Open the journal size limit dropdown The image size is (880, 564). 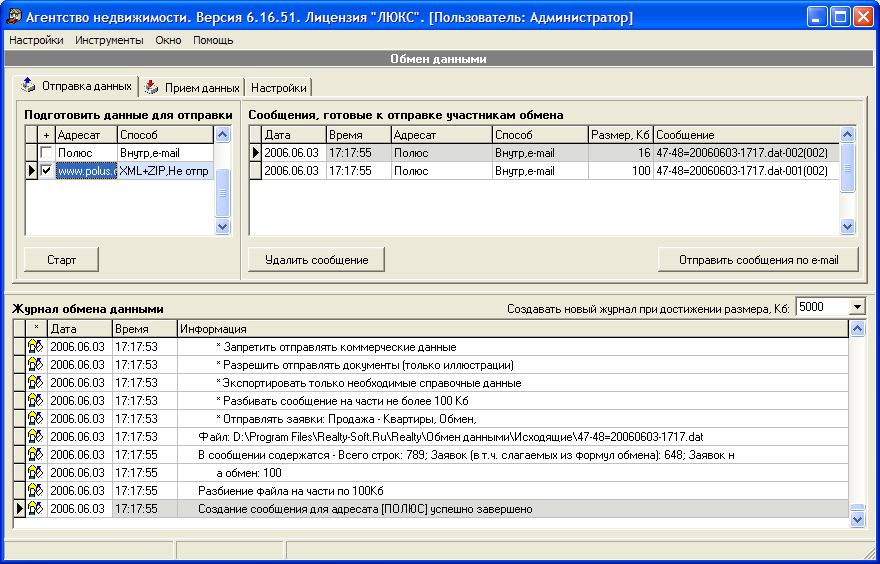(857, 307)
